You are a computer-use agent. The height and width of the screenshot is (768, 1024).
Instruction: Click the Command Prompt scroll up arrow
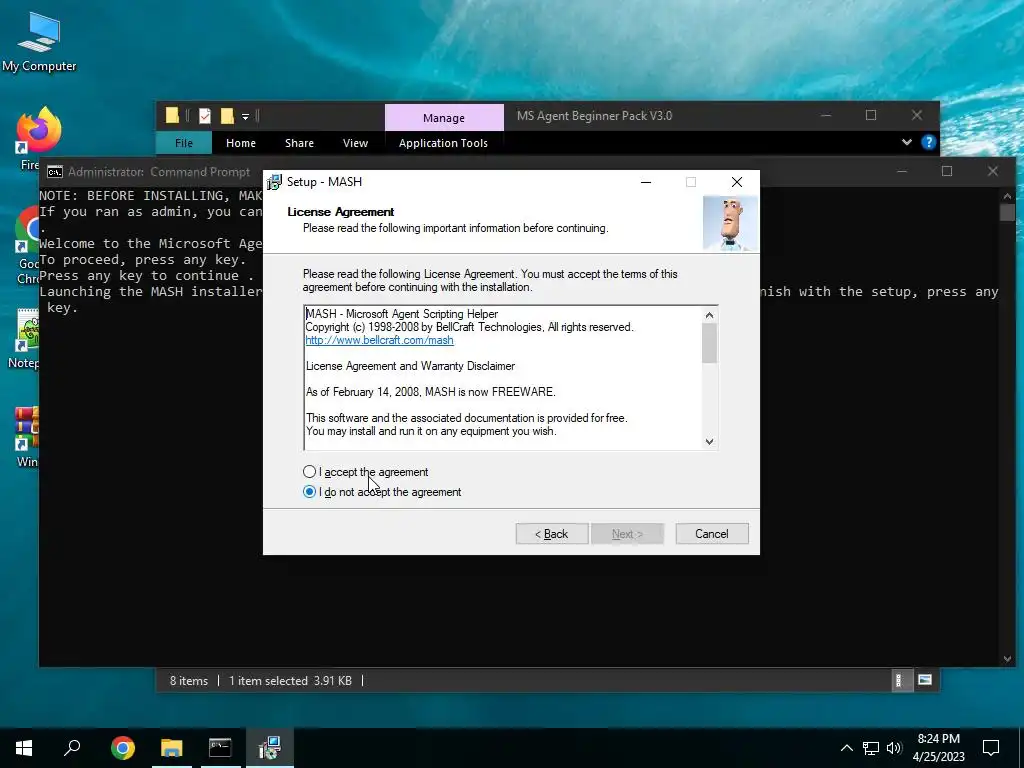point(1007,196)
